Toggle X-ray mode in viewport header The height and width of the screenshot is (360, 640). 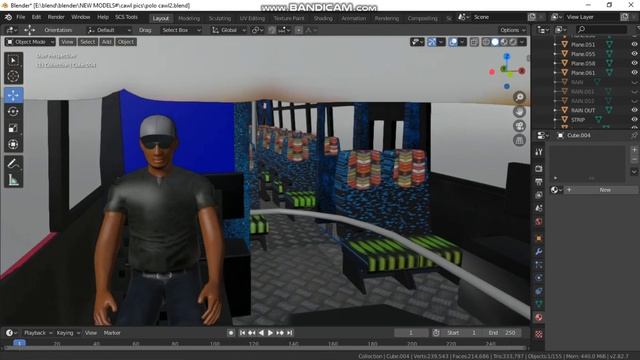coord(474,42)
